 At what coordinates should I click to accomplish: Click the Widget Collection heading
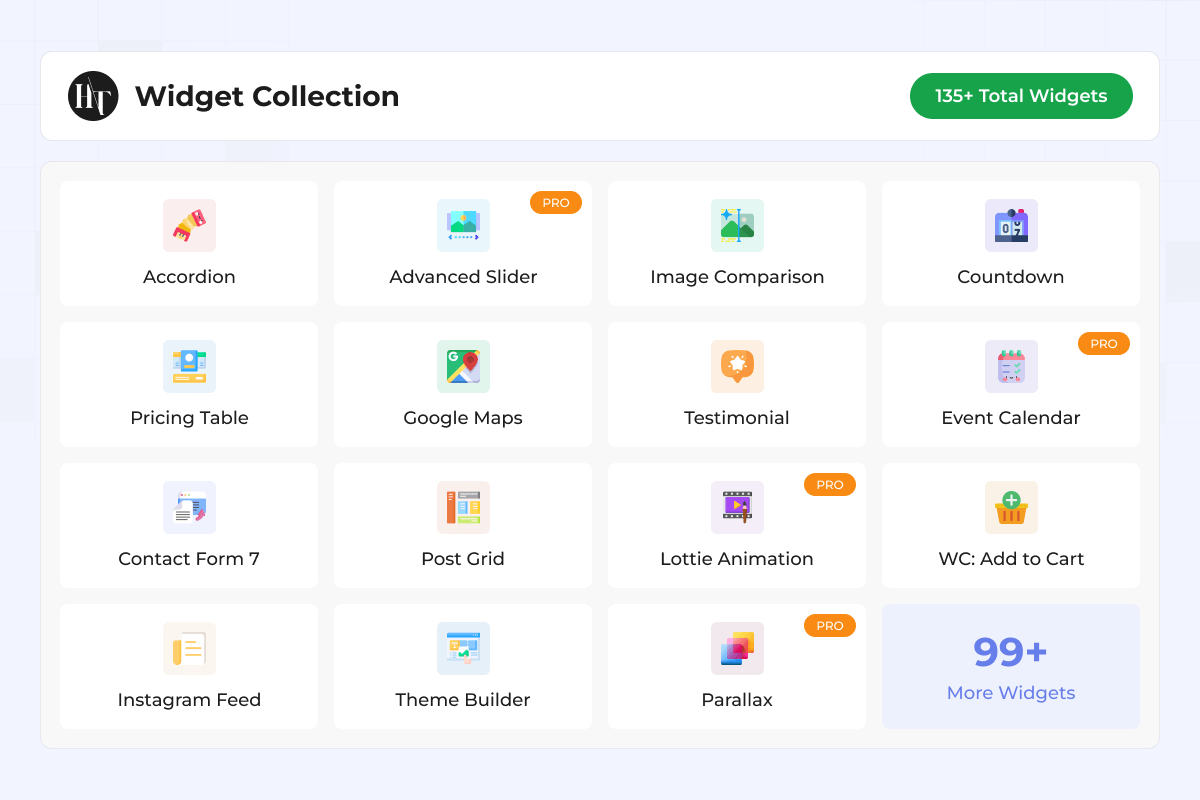point(267,96)
